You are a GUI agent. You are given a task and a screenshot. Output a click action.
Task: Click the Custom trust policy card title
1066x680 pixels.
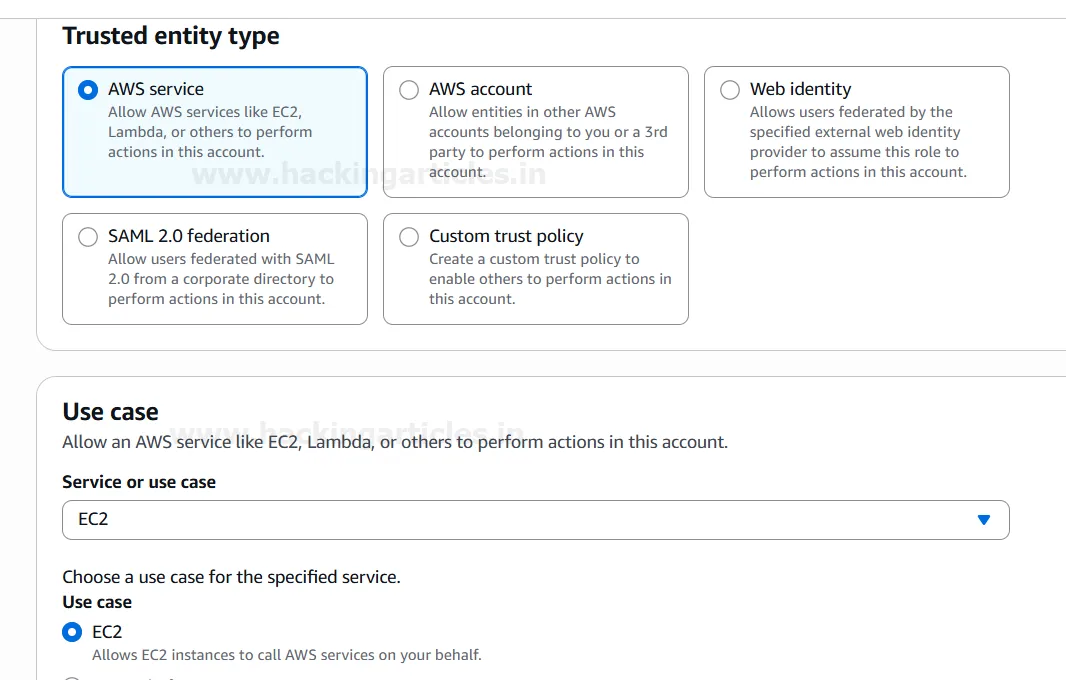point(506,236)
